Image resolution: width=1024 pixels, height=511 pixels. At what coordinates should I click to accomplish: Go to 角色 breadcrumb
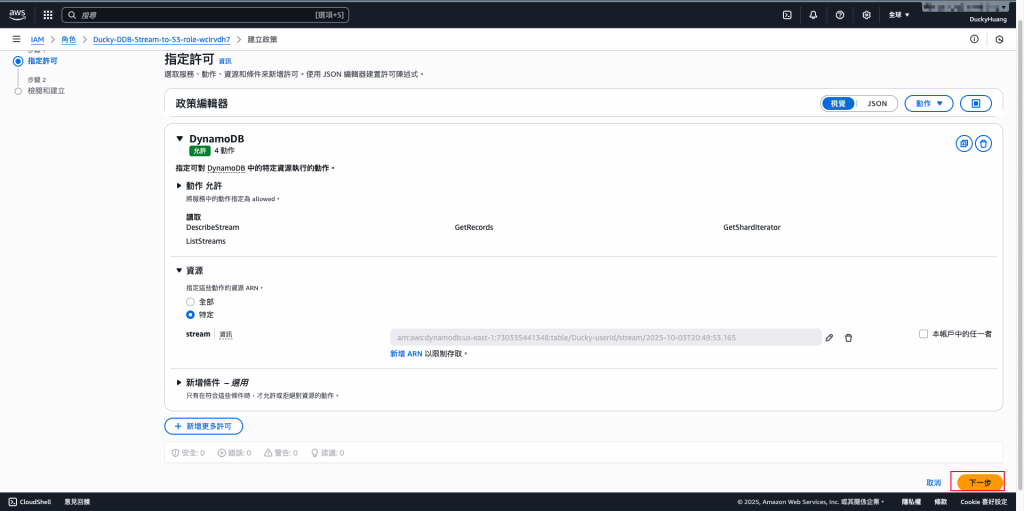point(69,39)
